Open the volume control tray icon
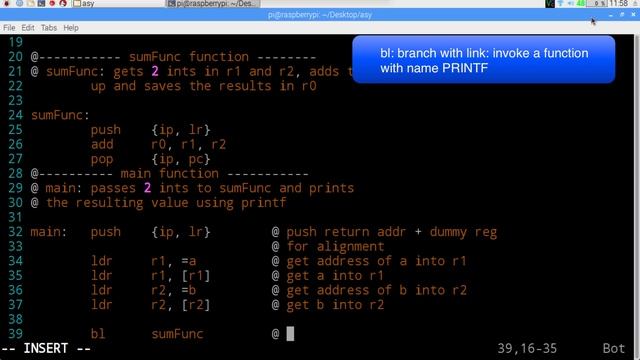Screen dimensions: 640x360 coord(571,4)
